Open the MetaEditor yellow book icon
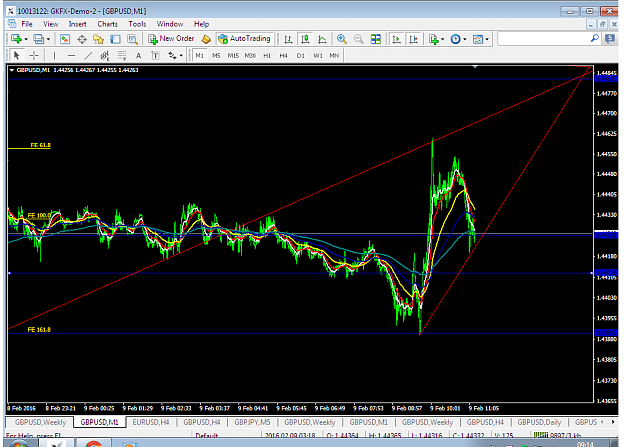 point(206,39)
